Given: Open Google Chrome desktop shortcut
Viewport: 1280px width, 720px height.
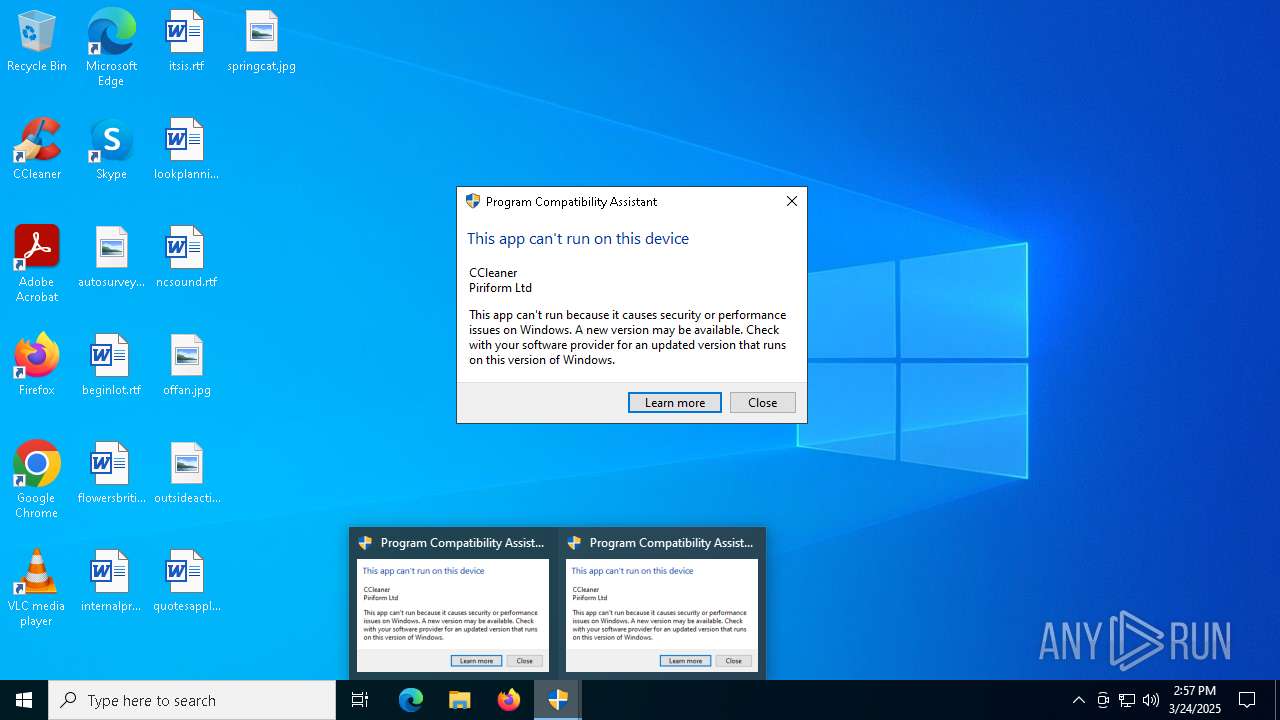Looking at the screenshot, I should [37, 480].
